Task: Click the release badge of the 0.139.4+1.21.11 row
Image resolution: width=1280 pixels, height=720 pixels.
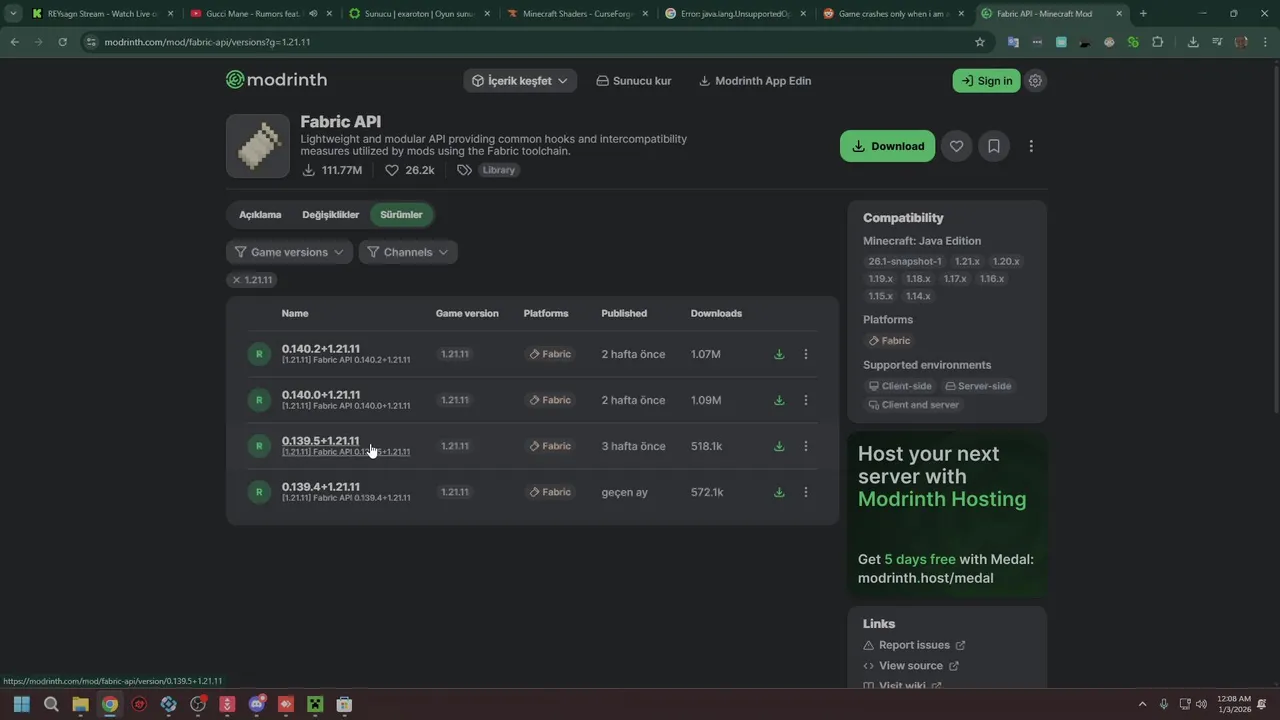Action: [x=259, y=492]
